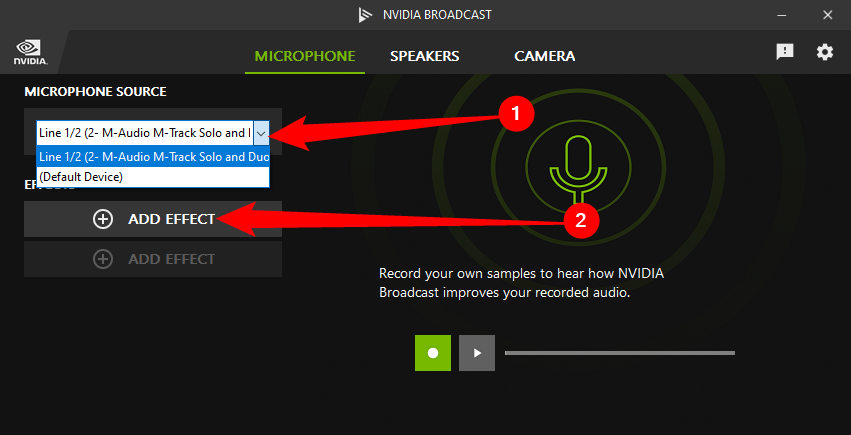This screenshot has width=851, height=435.
Task: Play back the recorded sample
Action: tap(477, 353)
